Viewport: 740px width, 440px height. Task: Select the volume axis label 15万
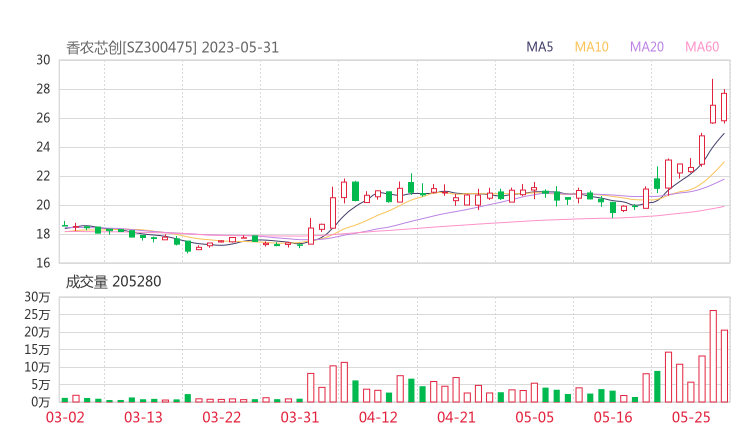37,350
